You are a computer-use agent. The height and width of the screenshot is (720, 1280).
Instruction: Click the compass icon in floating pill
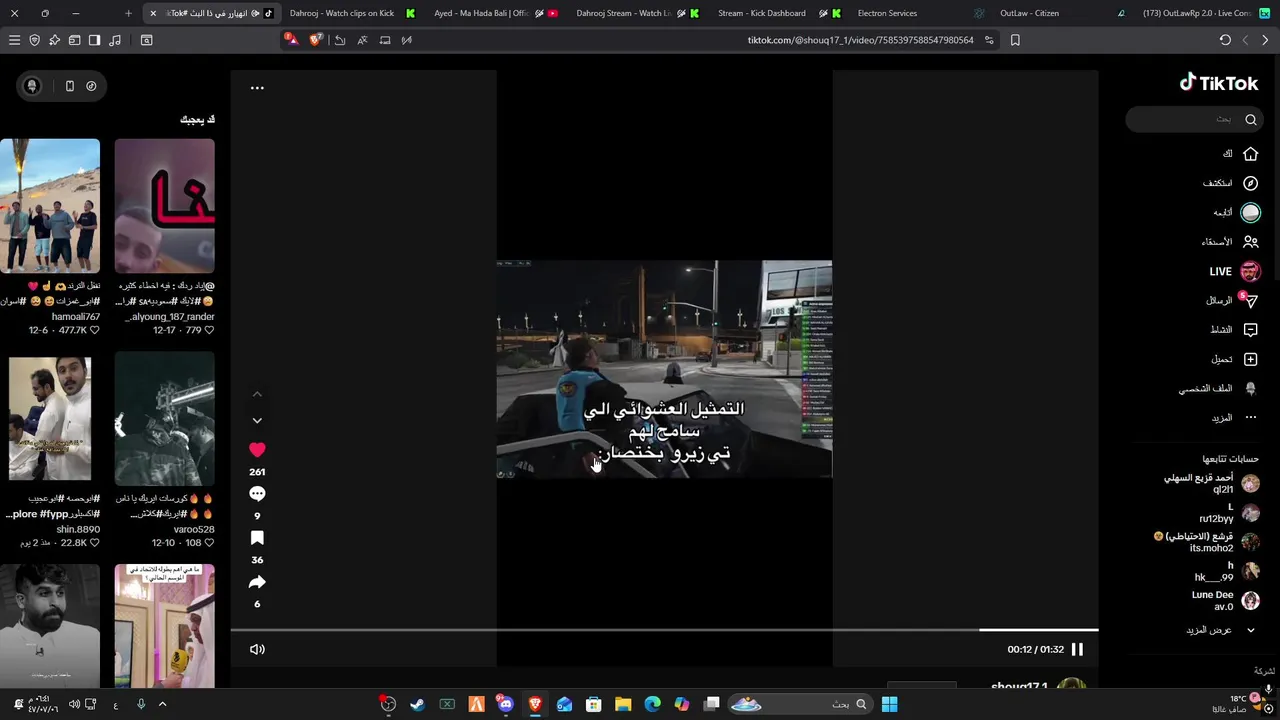(x=91, y=86)
